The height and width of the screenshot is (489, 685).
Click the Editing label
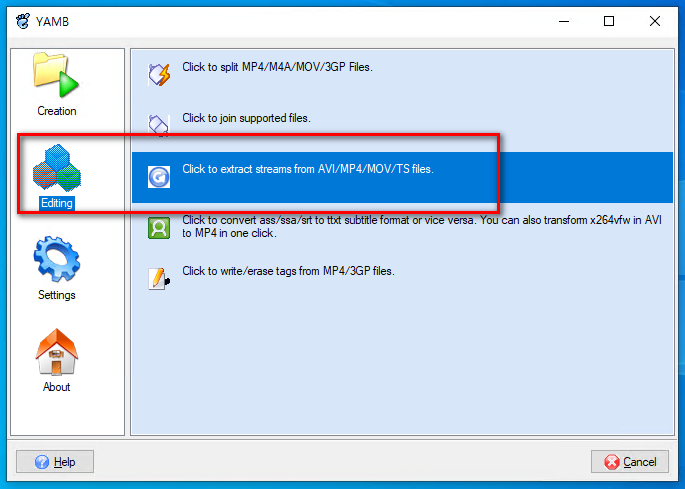57,203
